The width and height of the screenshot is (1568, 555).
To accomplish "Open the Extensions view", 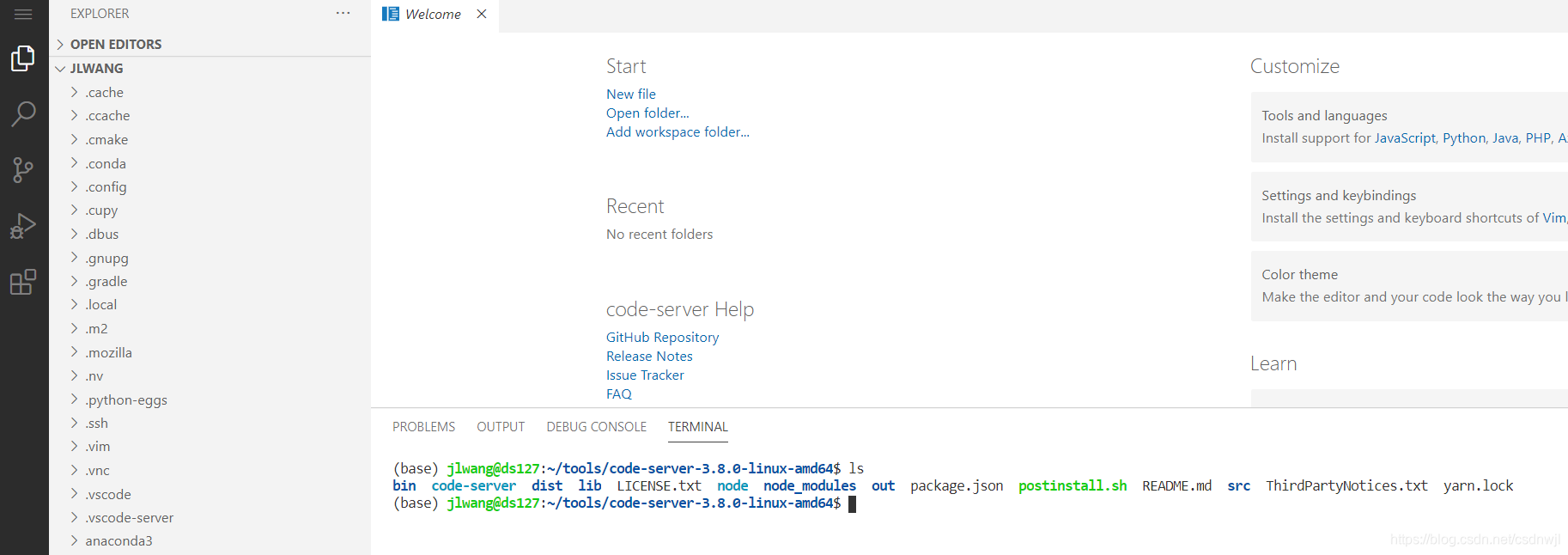I will 23,282.
